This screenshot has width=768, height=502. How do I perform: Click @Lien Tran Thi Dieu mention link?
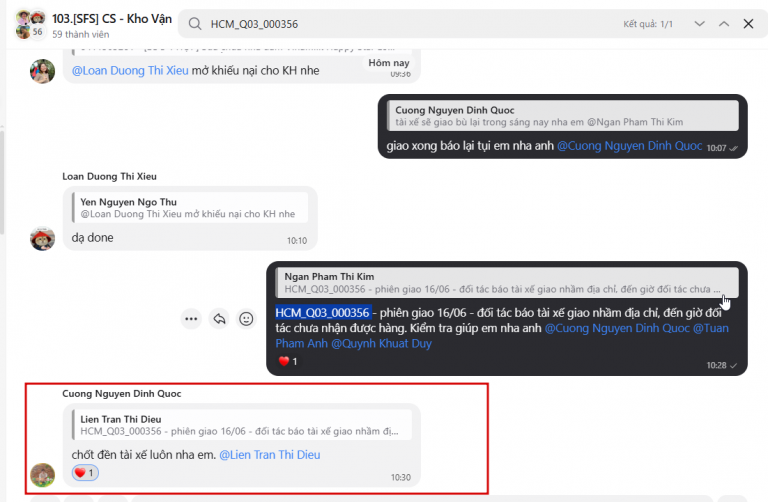tap(270, 454)
